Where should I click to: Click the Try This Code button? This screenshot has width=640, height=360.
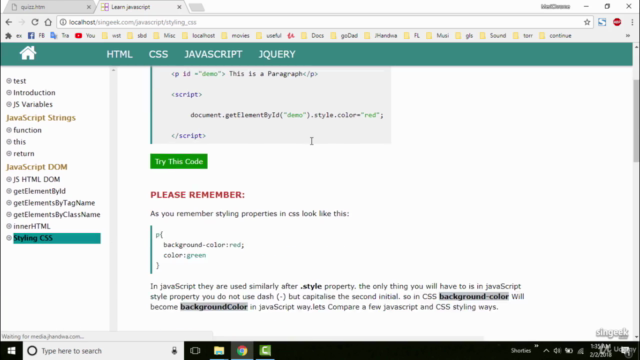pyautogui.click(x=179, y=161)
